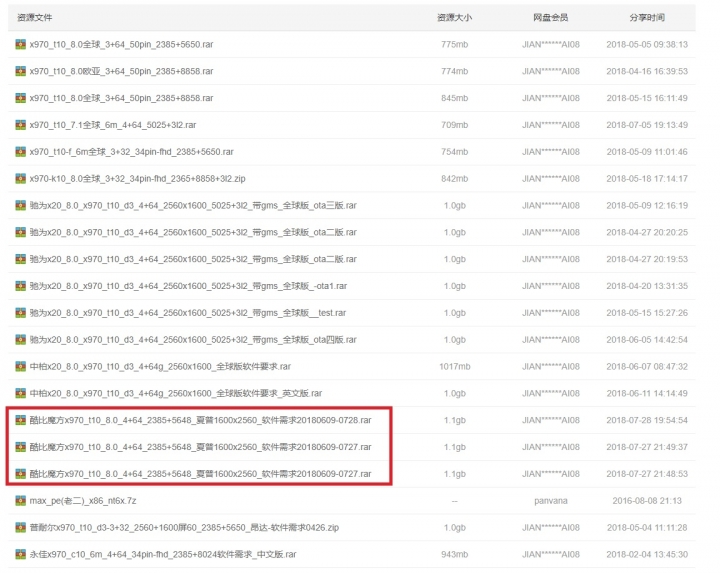Open x970_t10-f_6m全球_3+32_34pin-fhd_2385+5650.rar
Viewport: 720px width, 573px height.
(131, 152)
